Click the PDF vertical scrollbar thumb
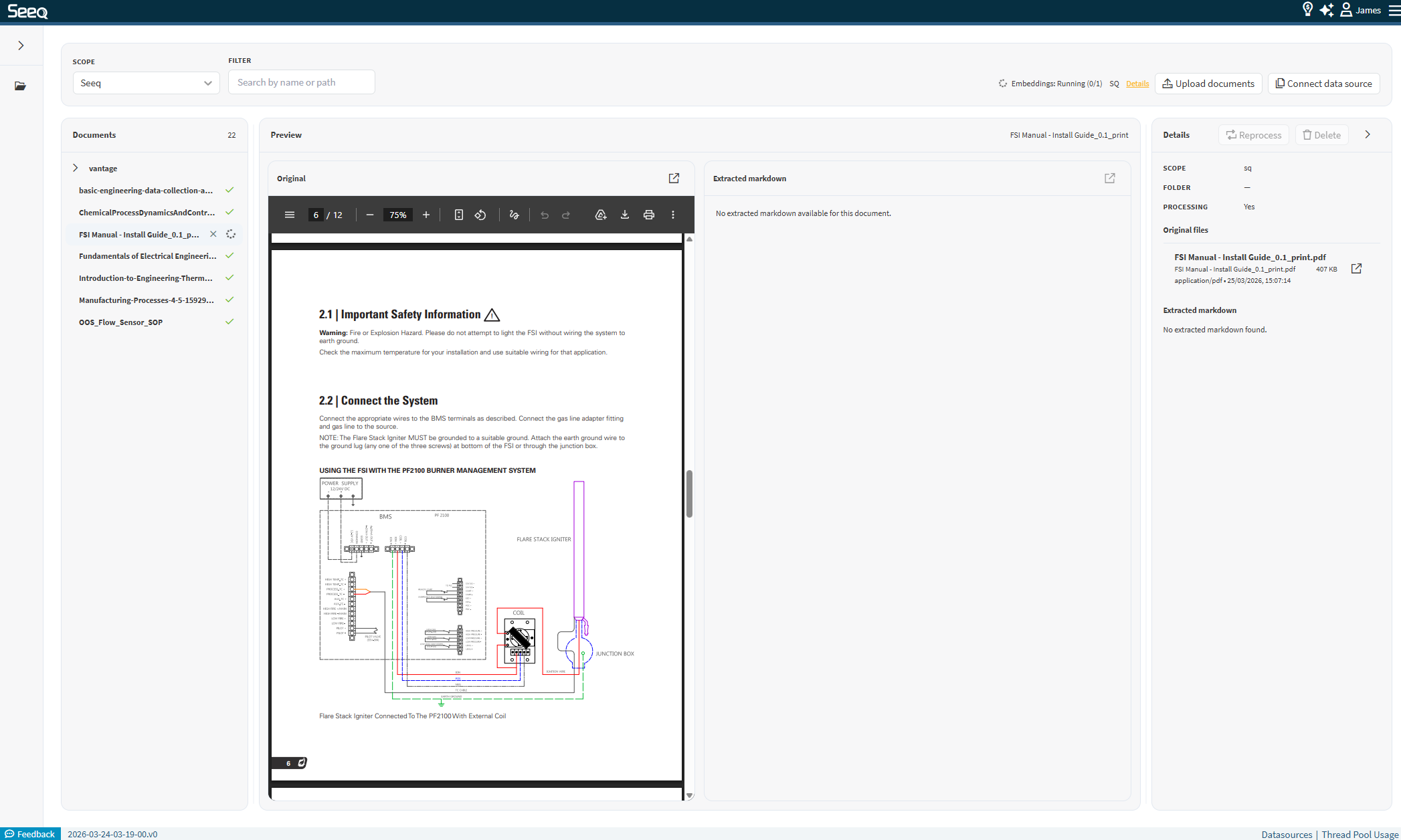The width and height of the screenshot is (1401, 840). (x=689, y=494)
